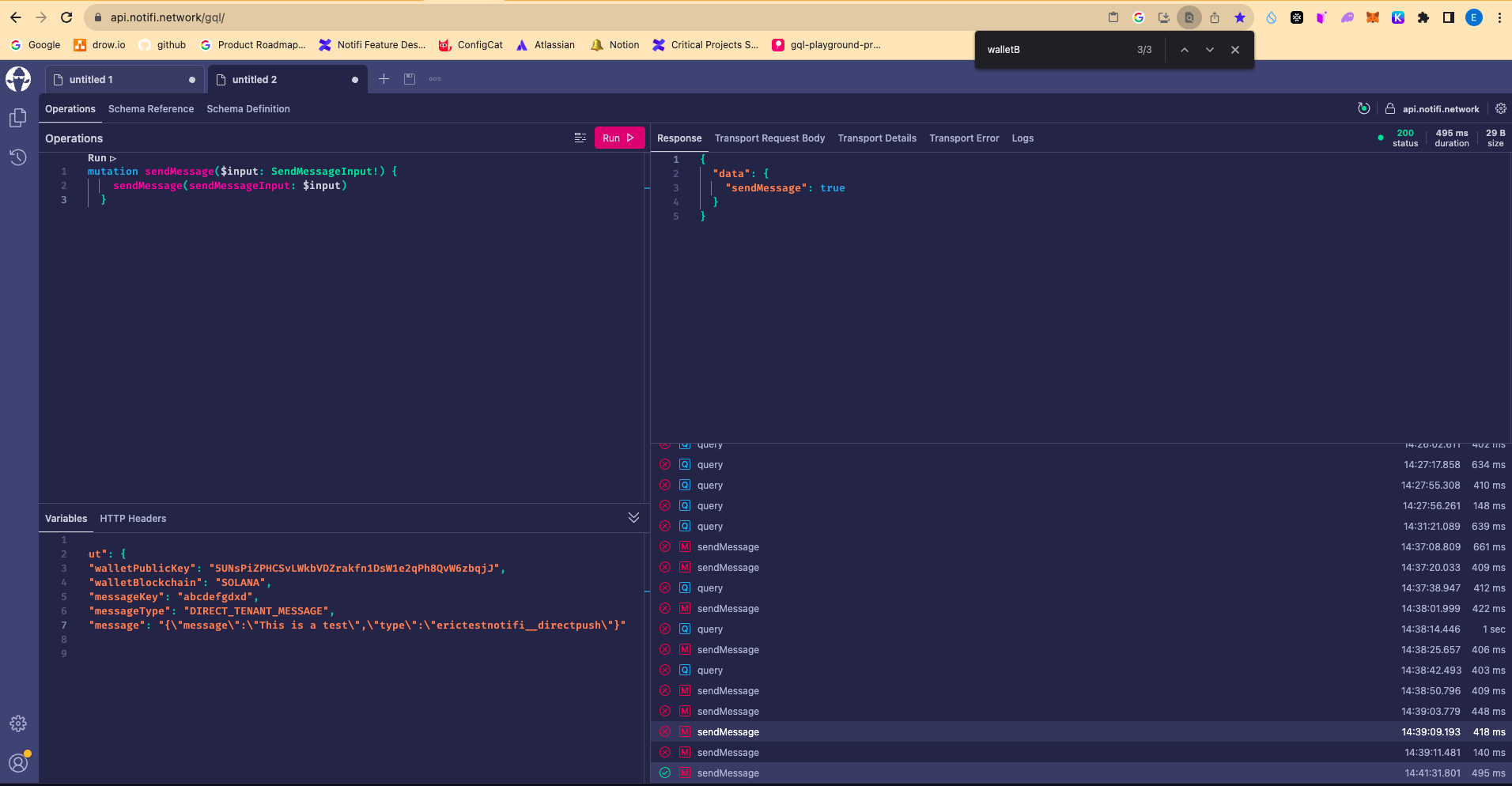1512x786 pixels.
Task: Click the MetaMask fox extension icon
Action: tap(1373, 17)
